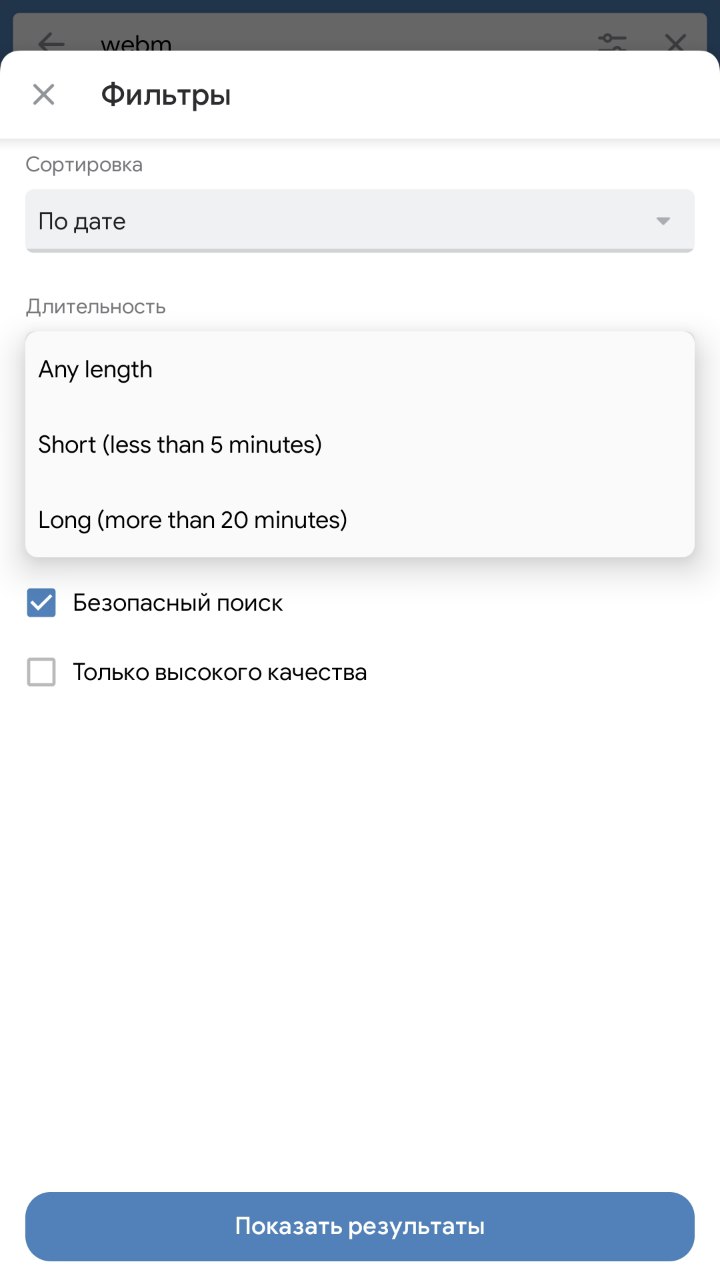Close the Фильтры panel with X
720x1280 pixels.
point(43,95)
